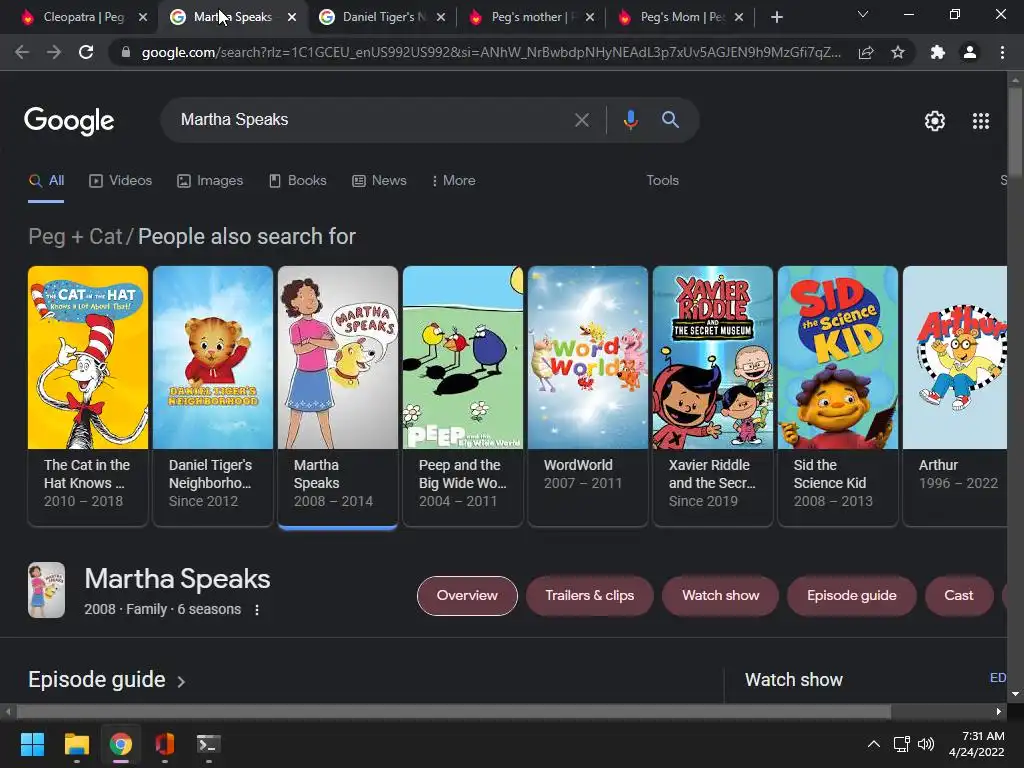Open the Windows Start menu
This screenshot has height=768, width=1024.
(32, 744)
